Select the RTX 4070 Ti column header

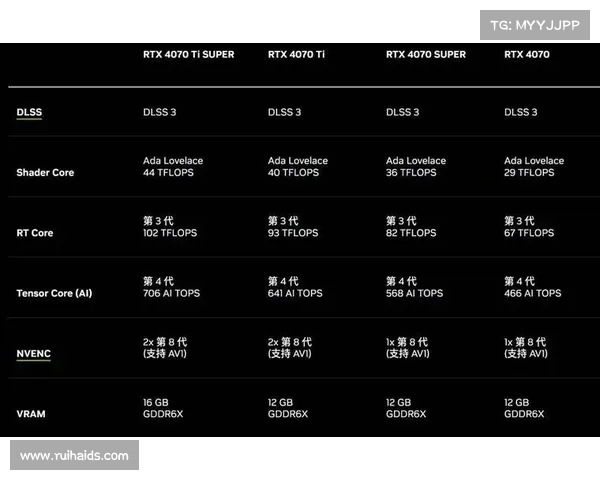[296, 54]
